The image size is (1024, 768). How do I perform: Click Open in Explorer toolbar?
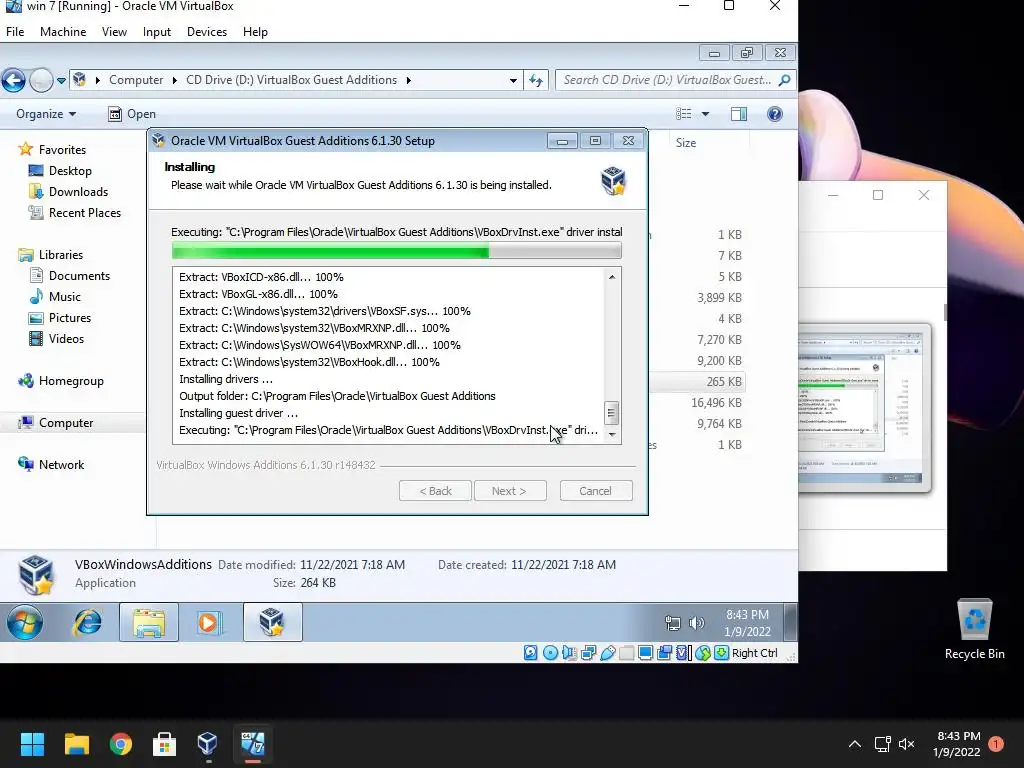tap(132, 114)
